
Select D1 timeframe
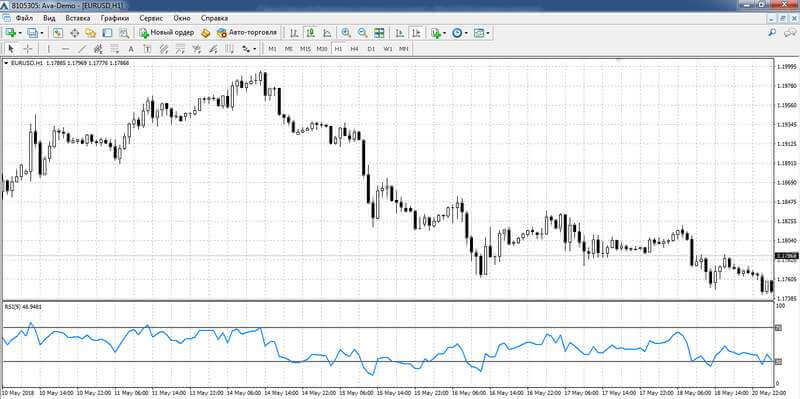tap(371, 49)
